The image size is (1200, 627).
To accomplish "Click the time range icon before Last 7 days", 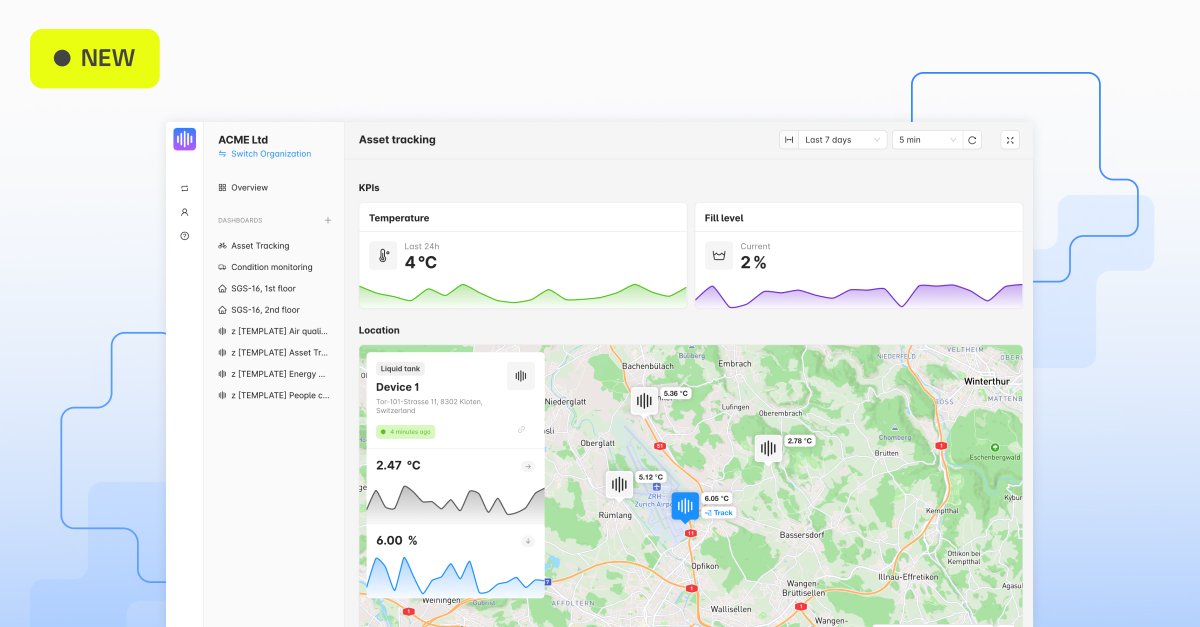I will coord(789,140).
